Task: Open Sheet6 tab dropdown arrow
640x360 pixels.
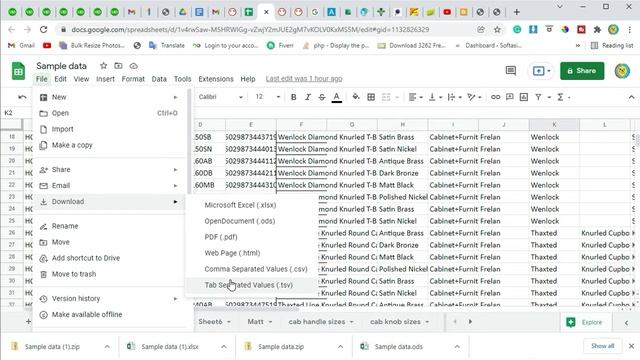Action: pos(229,322)
